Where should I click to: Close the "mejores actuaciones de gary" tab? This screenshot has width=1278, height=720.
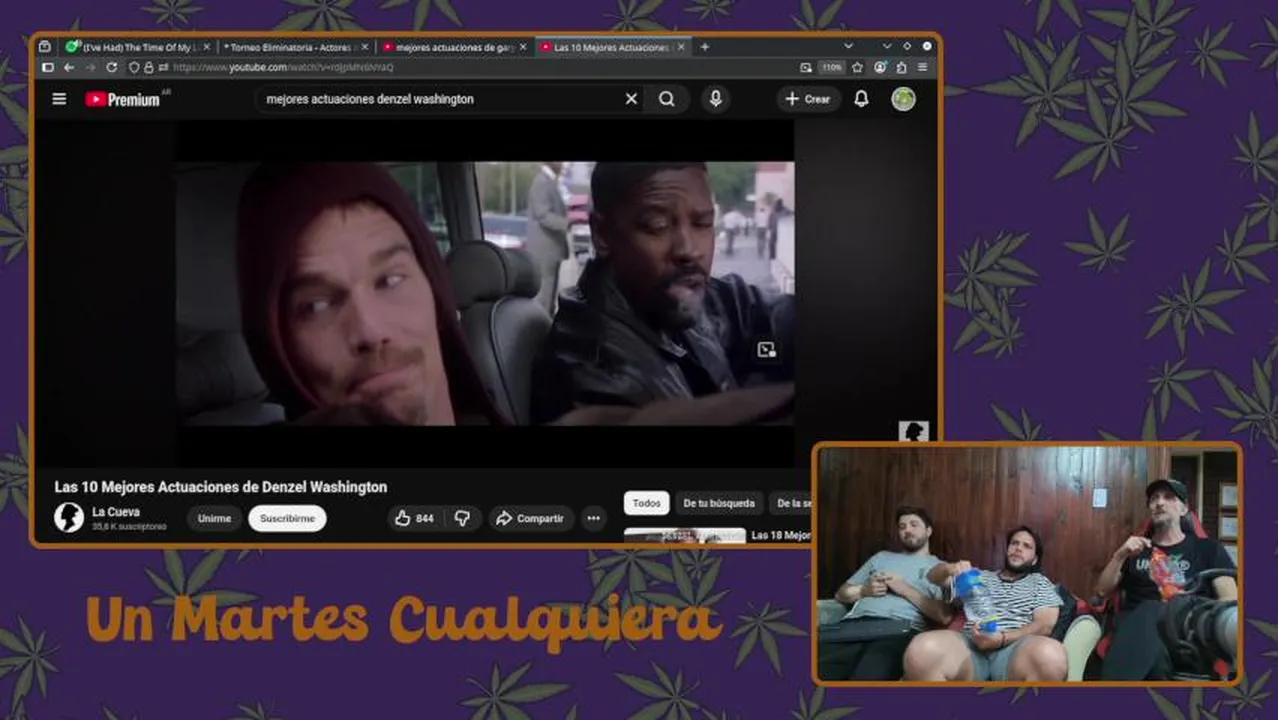523,46
